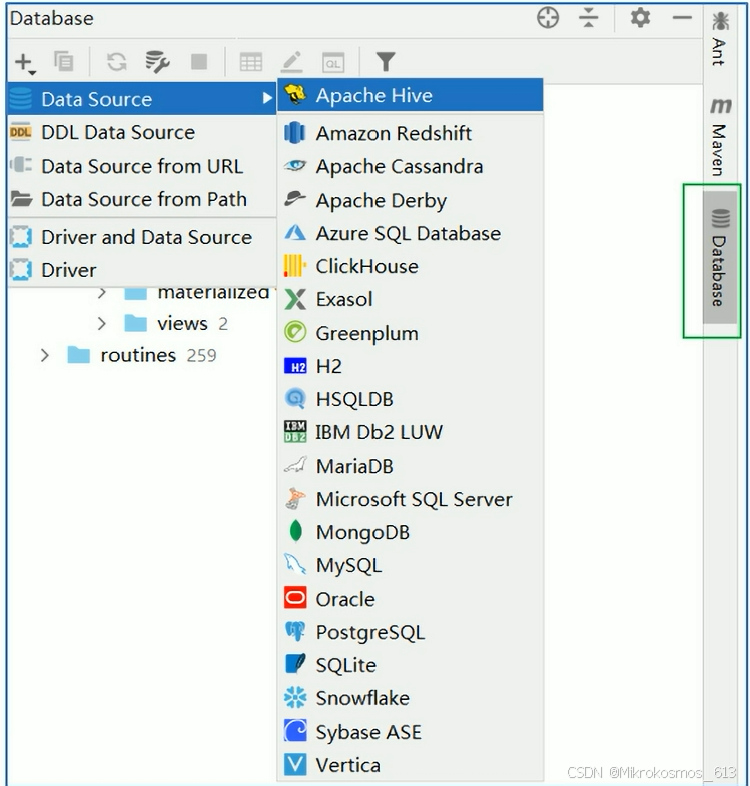The image size is (750, 786).
Task: Expand the routines folder chevron
Action: (45, 355)
